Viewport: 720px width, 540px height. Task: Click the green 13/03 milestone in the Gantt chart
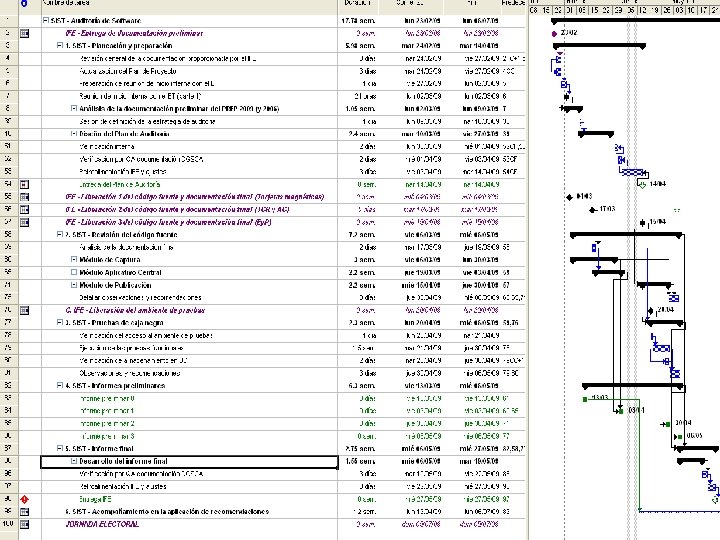[585, 399]
